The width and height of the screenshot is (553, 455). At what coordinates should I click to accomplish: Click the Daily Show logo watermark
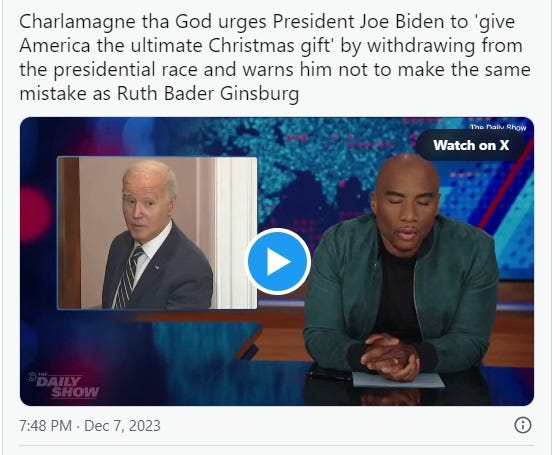tap(64, 385)
